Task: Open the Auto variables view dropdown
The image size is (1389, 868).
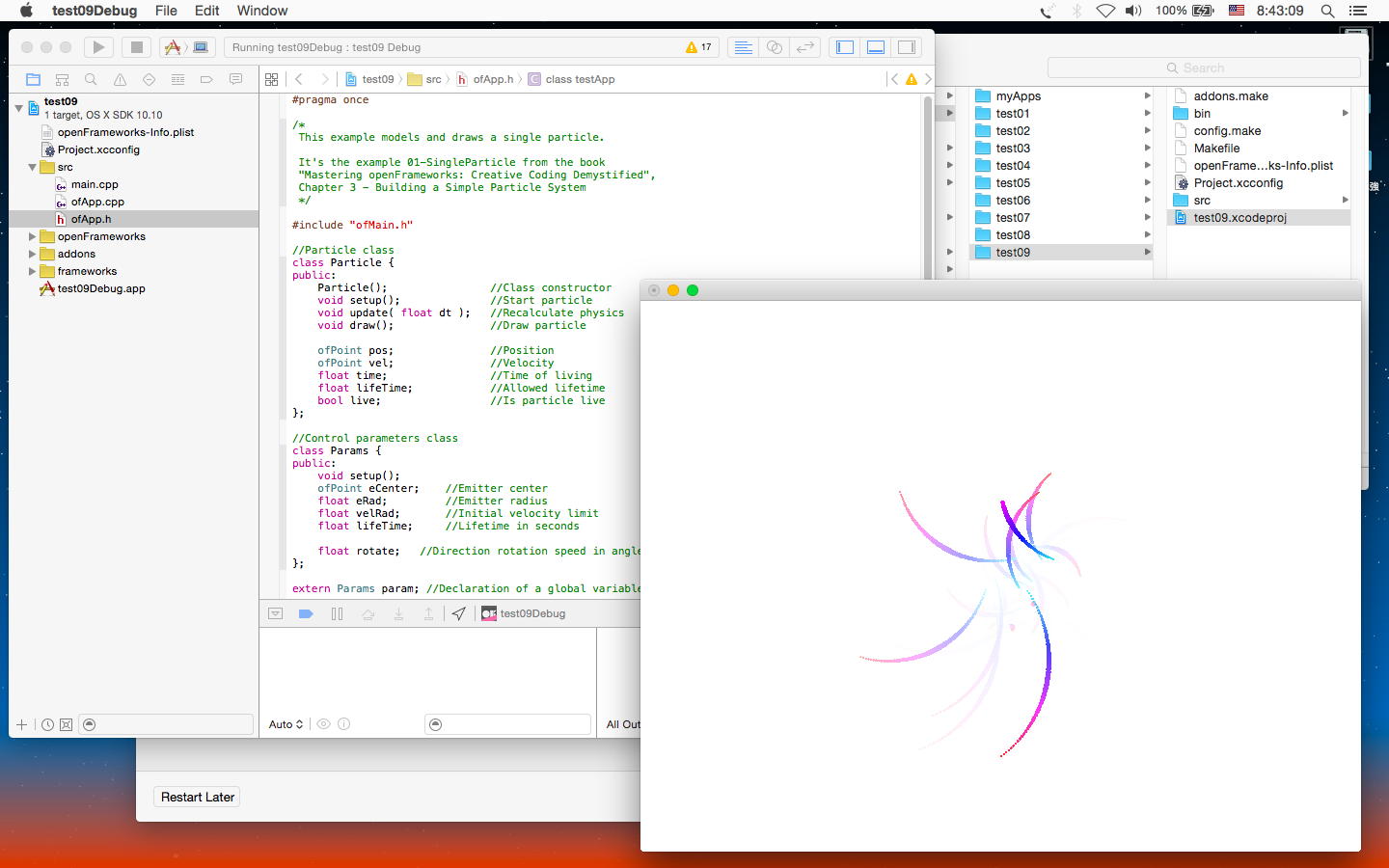Action: (286, 724)
